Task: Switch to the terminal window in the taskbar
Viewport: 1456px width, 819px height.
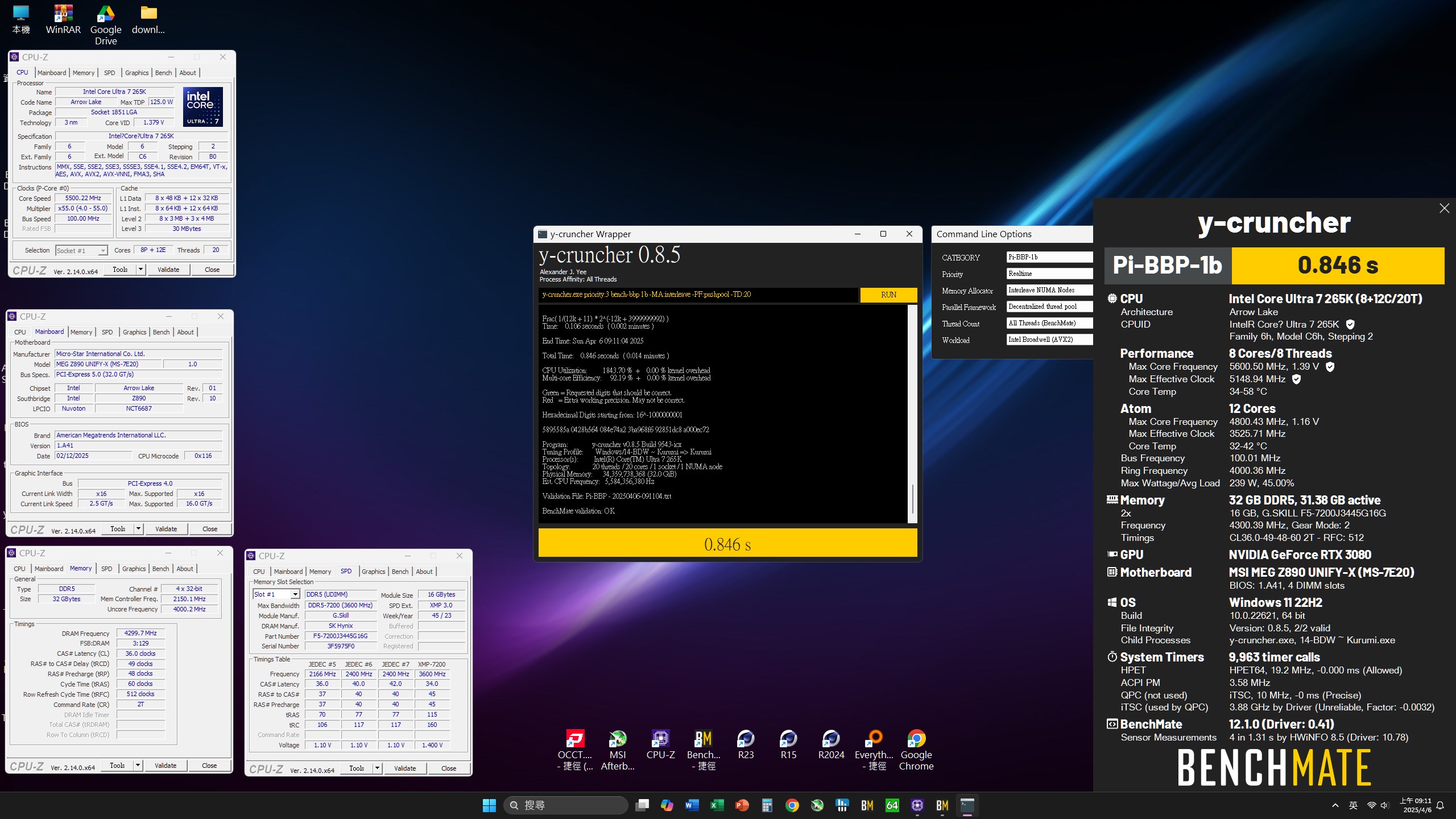Action: (967, 805)
